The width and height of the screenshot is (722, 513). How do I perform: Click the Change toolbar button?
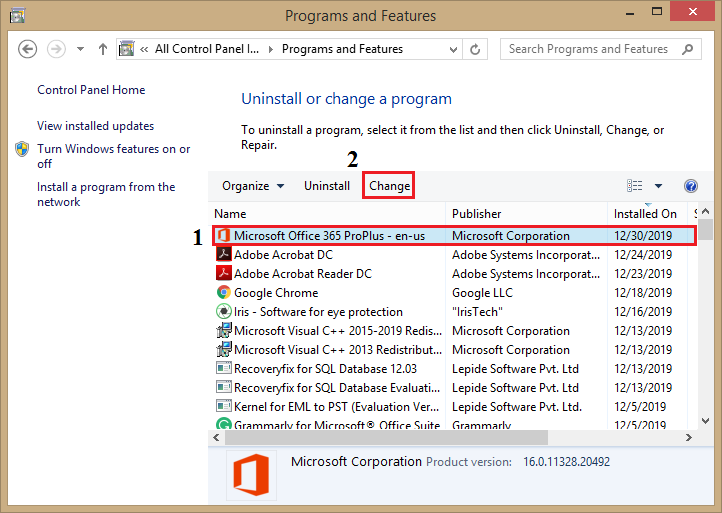click(389, 186)
